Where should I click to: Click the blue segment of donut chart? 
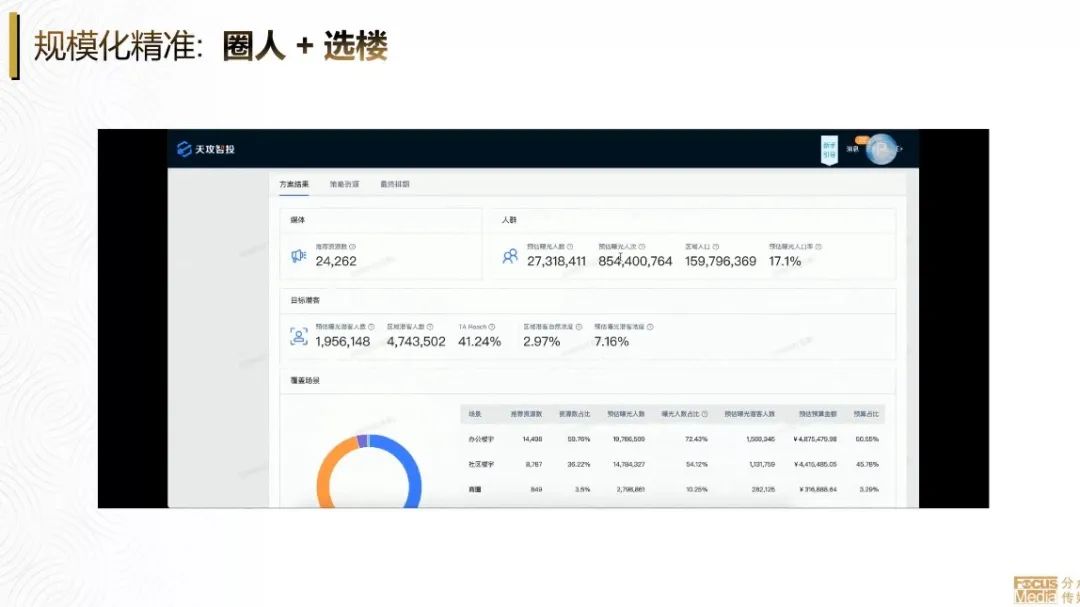[410, 470]
